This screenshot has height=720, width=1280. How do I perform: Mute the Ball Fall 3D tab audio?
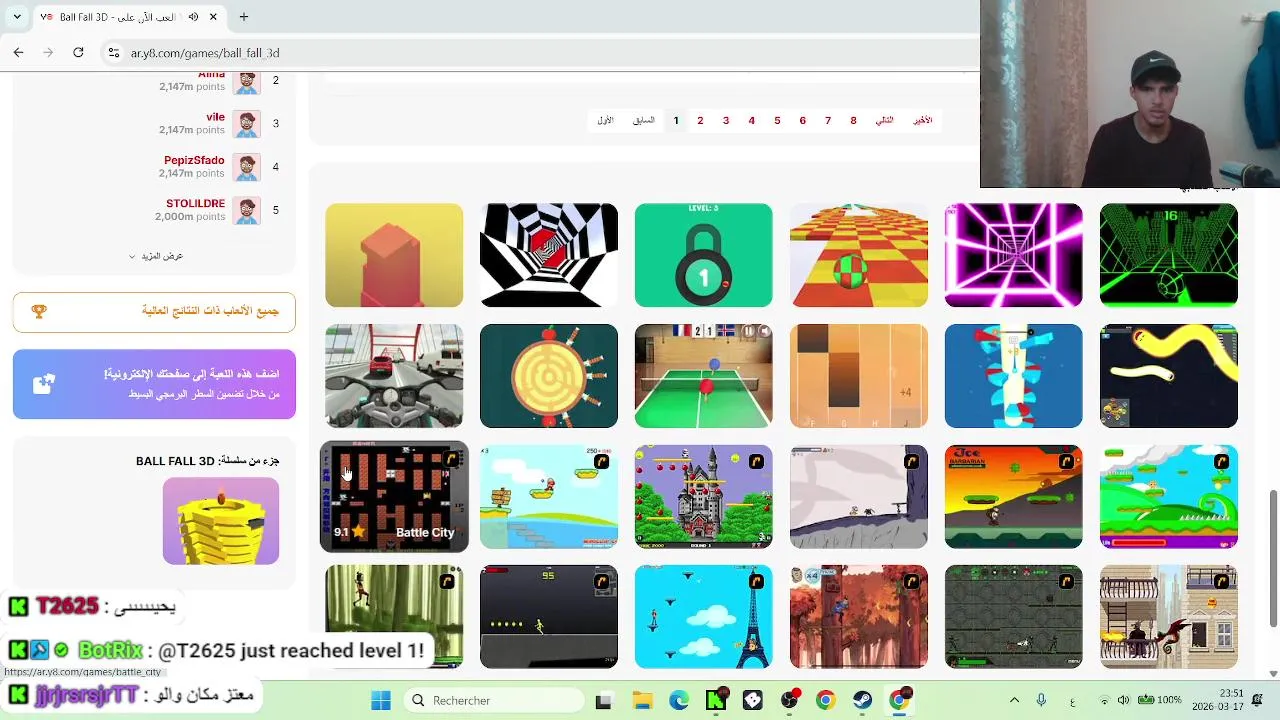tap(193, 17)
